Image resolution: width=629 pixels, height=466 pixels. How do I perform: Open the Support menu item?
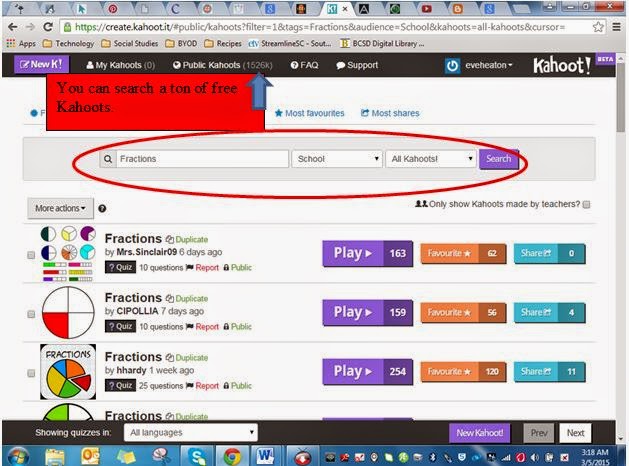[357, 65]
